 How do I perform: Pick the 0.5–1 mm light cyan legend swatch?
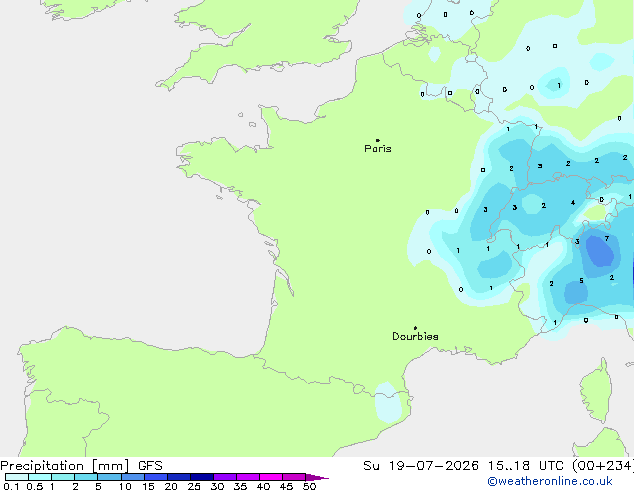(x=40, y=477)
